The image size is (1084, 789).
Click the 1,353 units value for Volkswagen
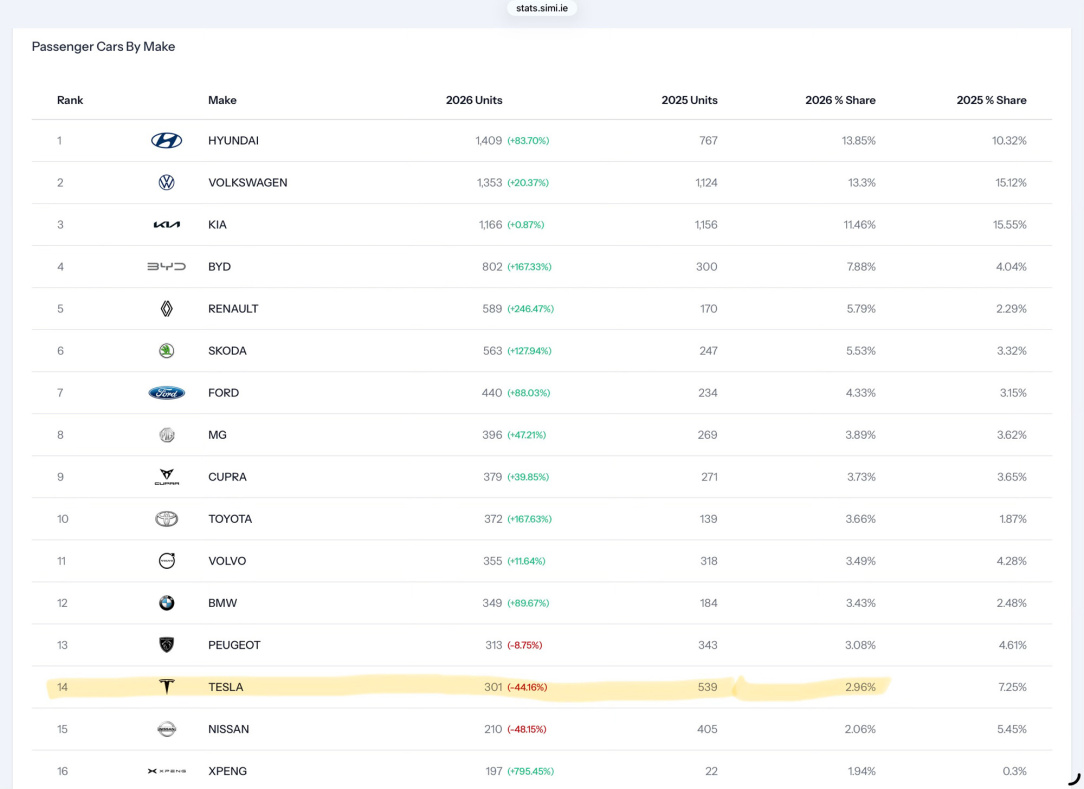point(489,183)
